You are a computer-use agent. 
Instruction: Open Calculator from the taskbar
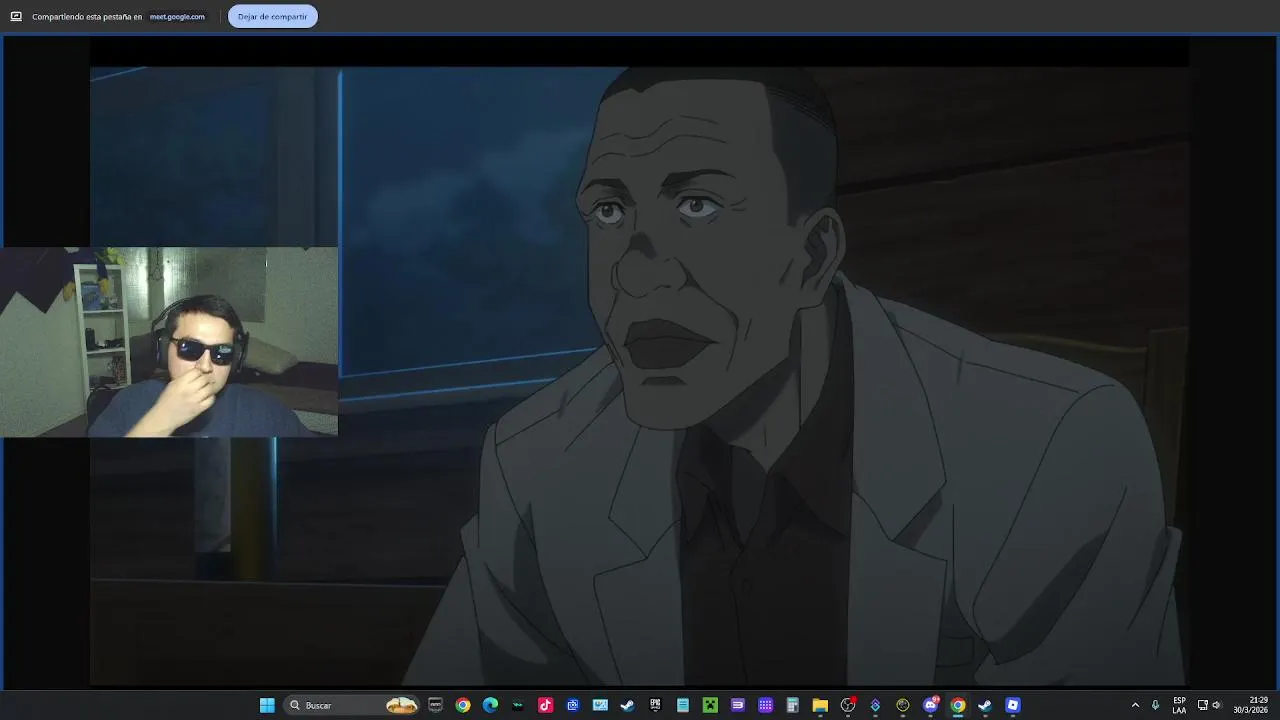click(793, 705)
